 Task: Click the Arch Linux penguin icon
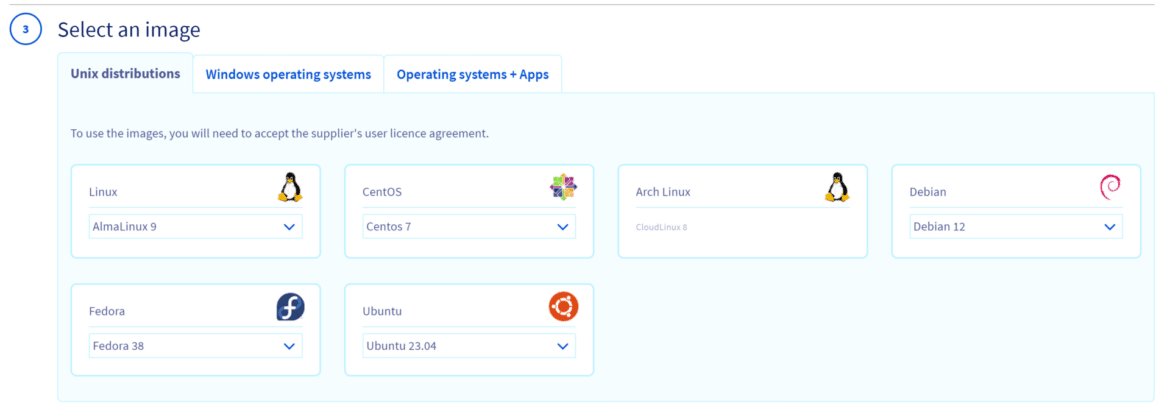[x=837, y=187]
